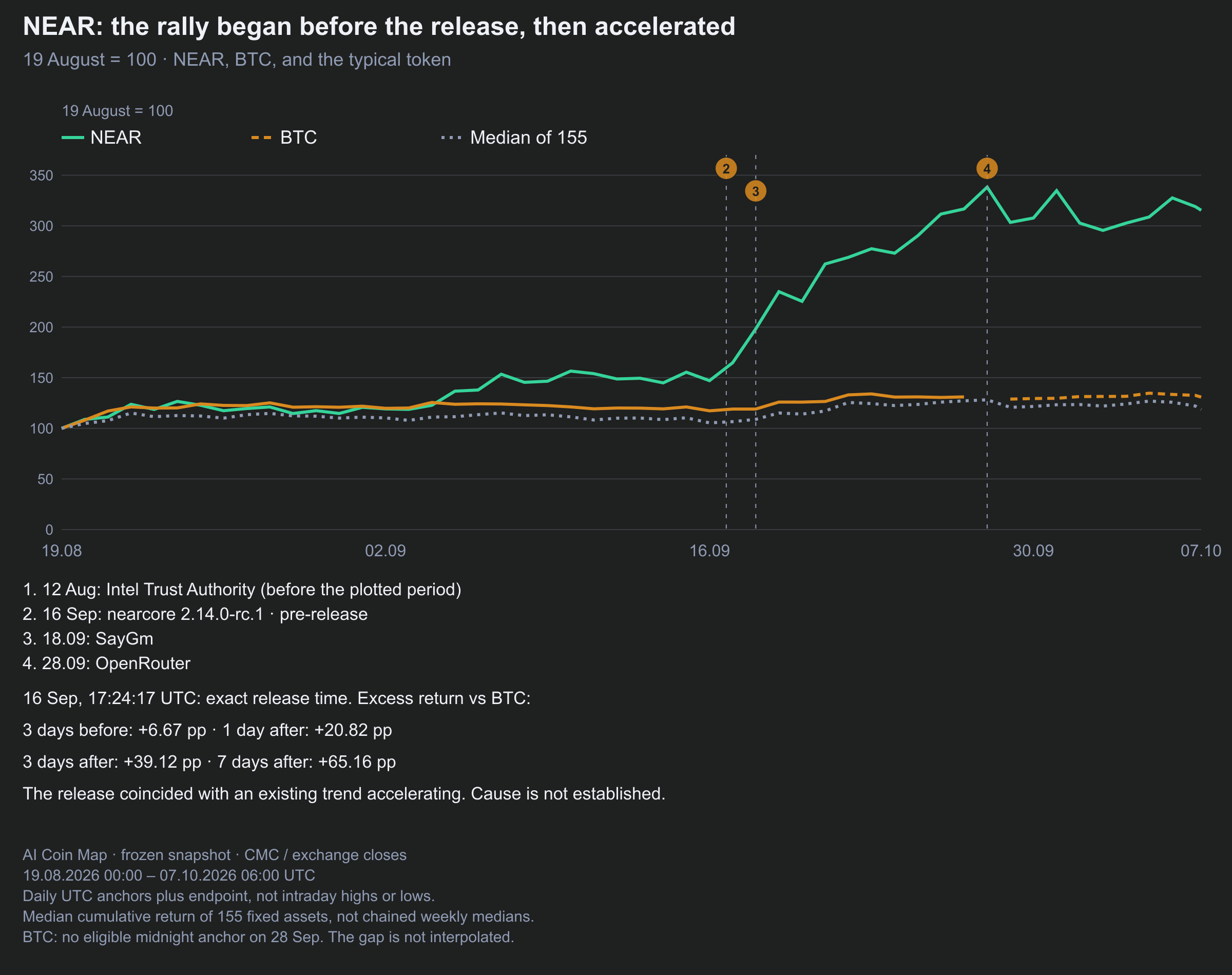Click the orange event marker numbered 3
The height and width of the screenshot is (975, 1232).
(x=755, y=191)
